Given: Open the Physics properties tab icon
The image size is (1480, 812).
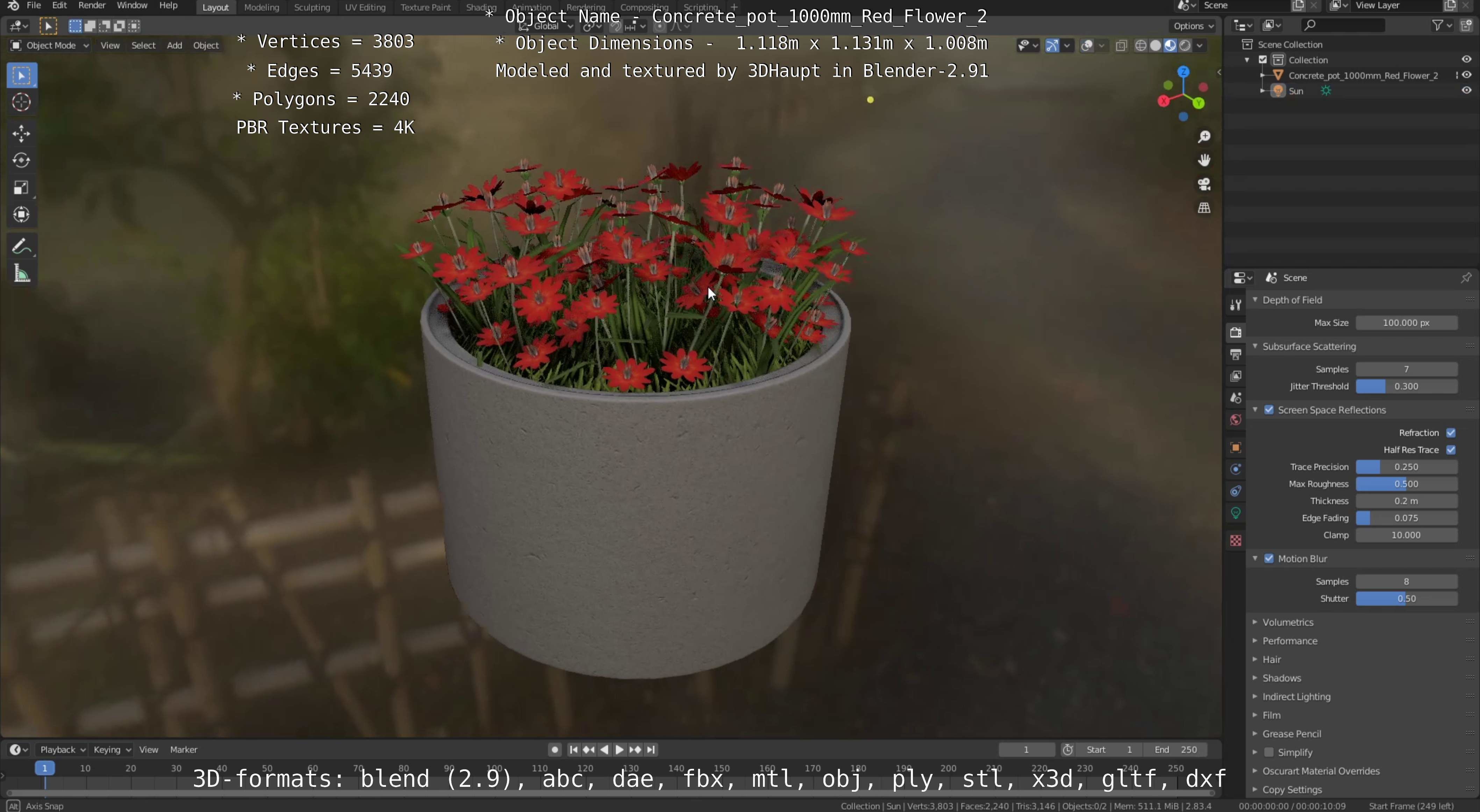Looking at the screenshot, I should coord(1236,469).
